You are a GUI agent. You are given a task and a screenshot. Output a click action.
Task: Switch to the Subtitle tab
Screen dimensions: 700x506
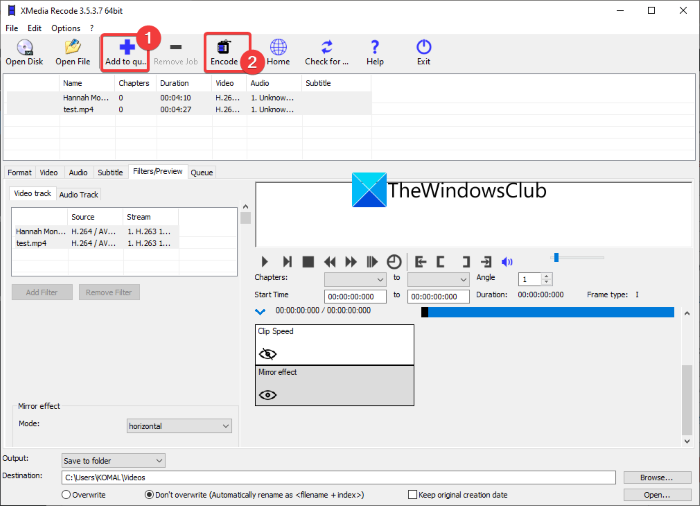click(110, 172)
